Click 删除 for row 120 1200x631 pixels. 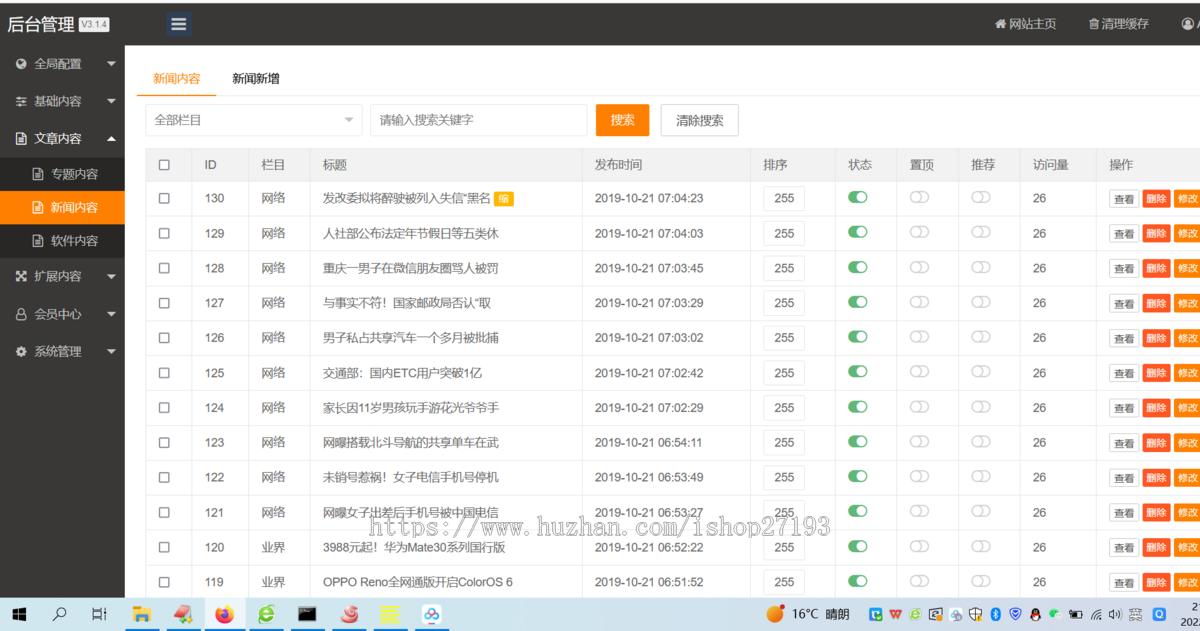pos(1156,548)
